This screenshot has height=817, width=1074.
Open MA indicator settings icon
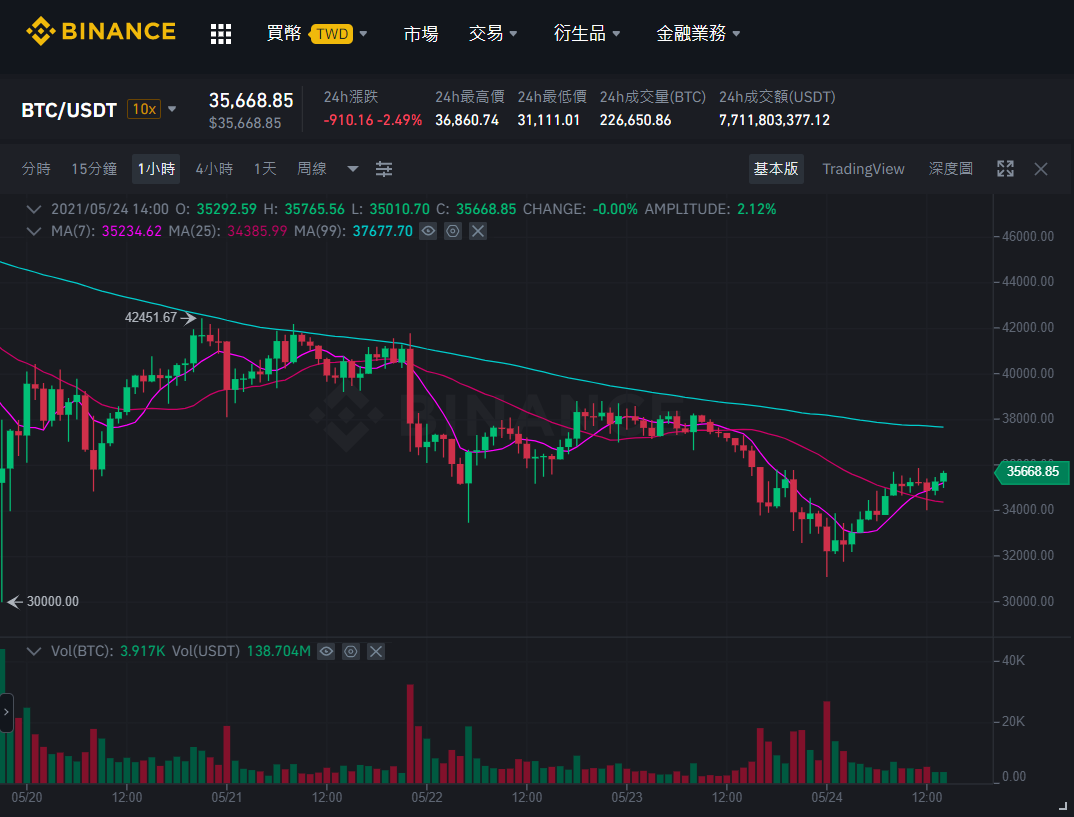[453, 231]
